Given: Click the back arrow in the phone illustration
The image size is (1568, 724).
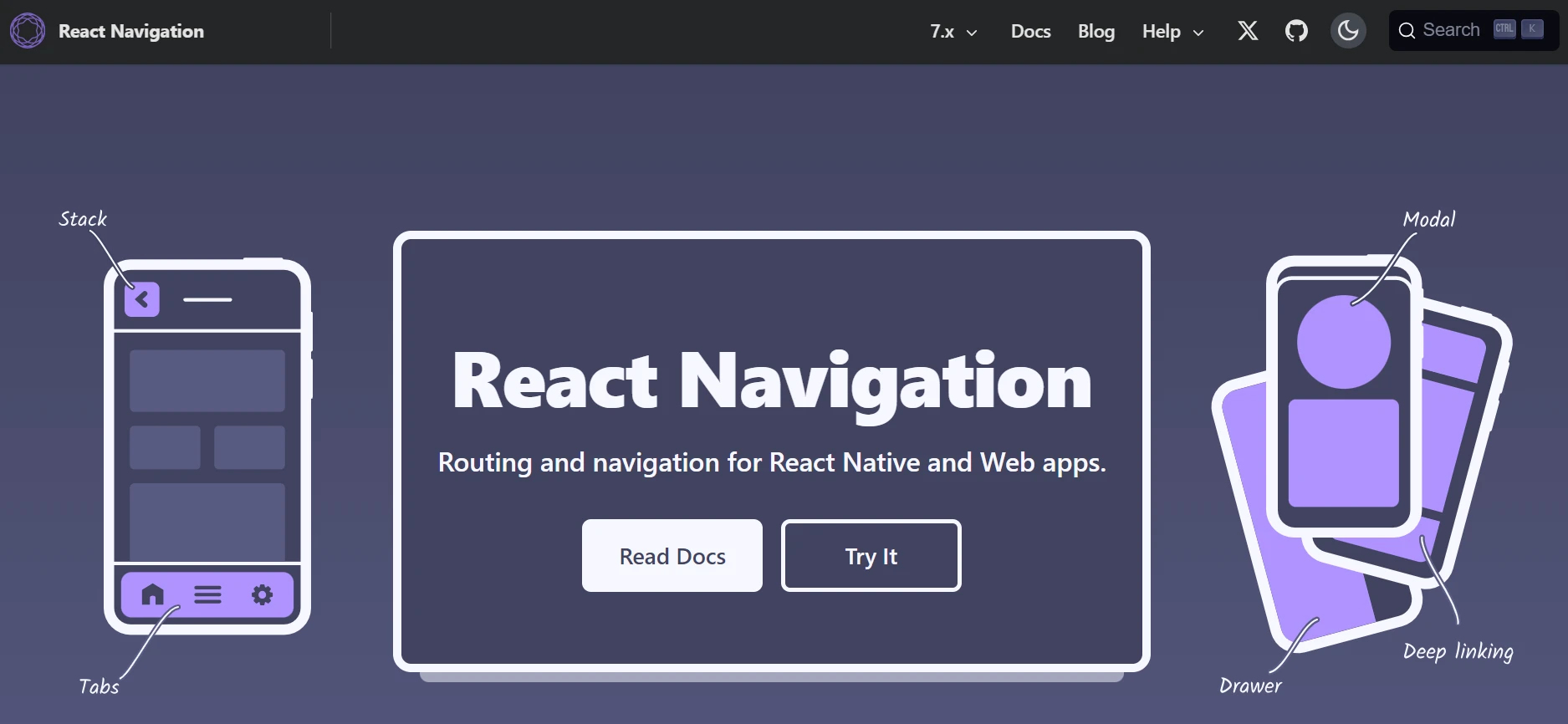Looking at the screenshot, I should [x=142, y=299].
